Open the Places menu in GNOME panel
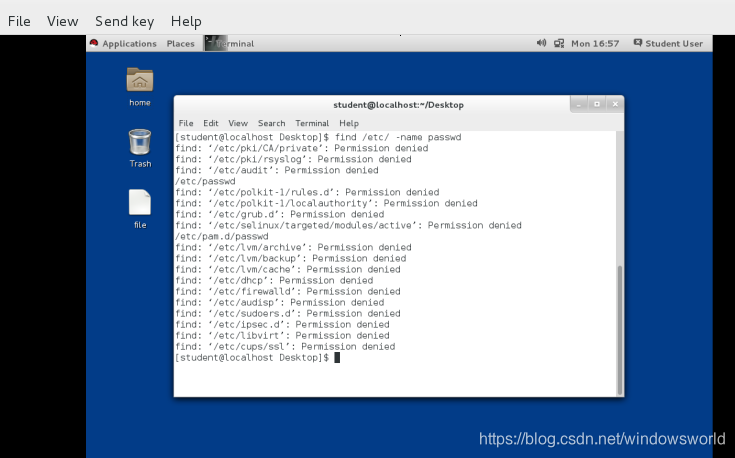735x458 pixels. 180,44
